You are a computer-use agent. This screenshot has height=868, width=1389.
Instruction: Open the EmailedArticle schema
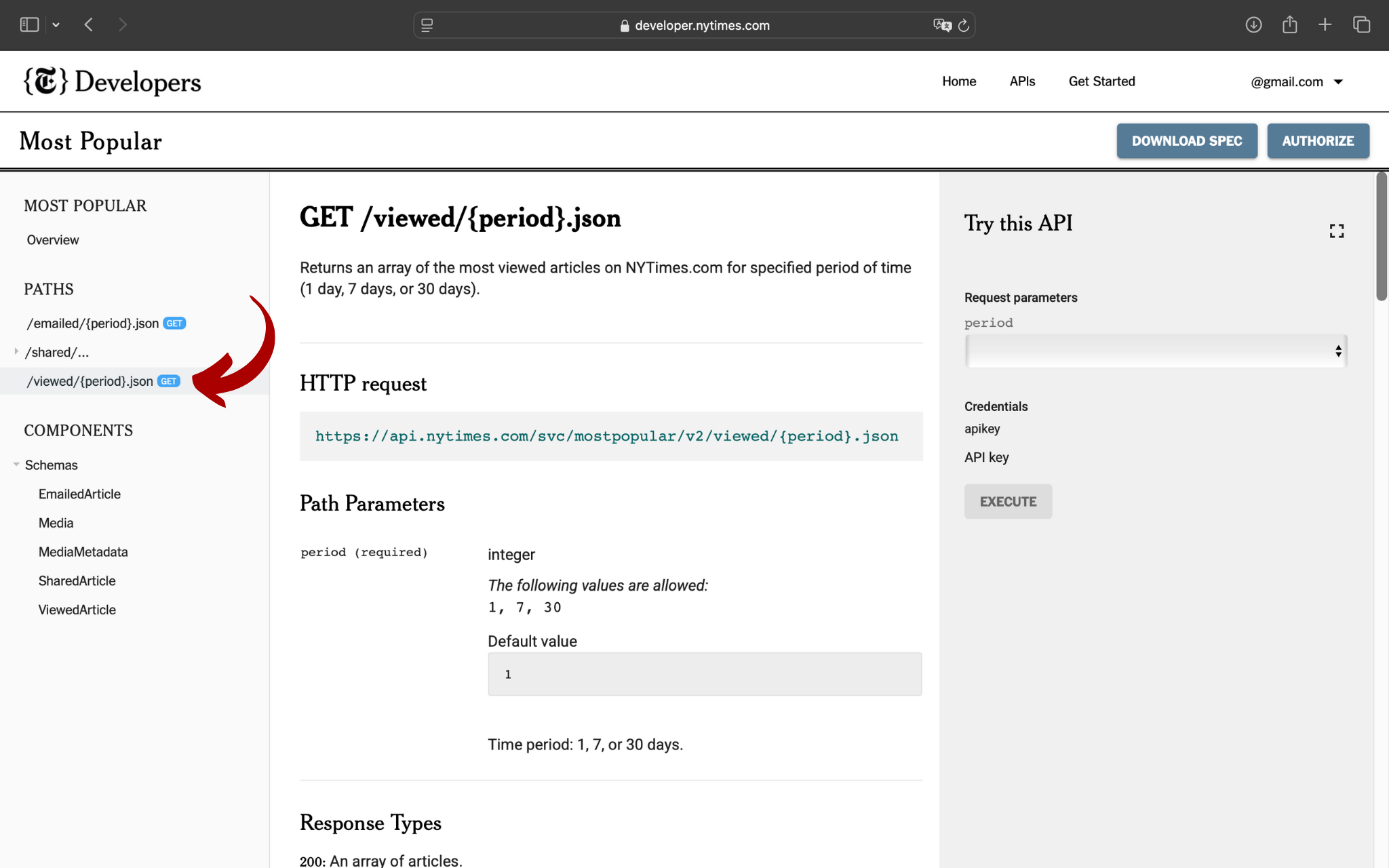tap(79, 494)
